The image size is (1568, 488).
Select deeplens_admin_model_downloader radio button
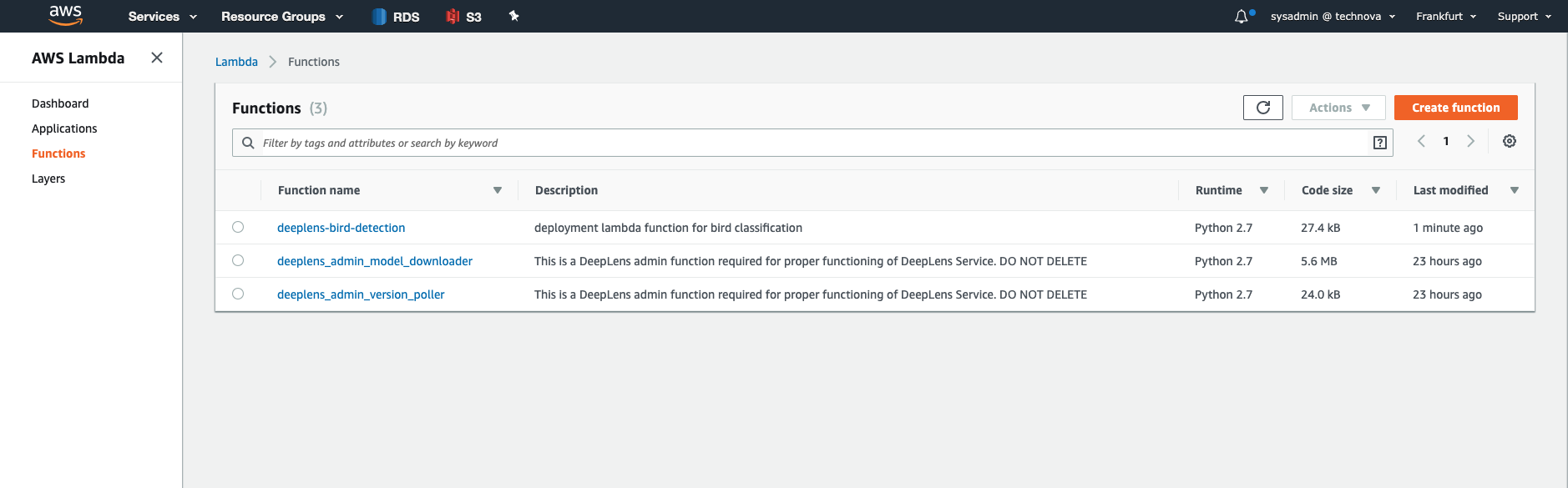pyautogui.click(x=238, y=260)
